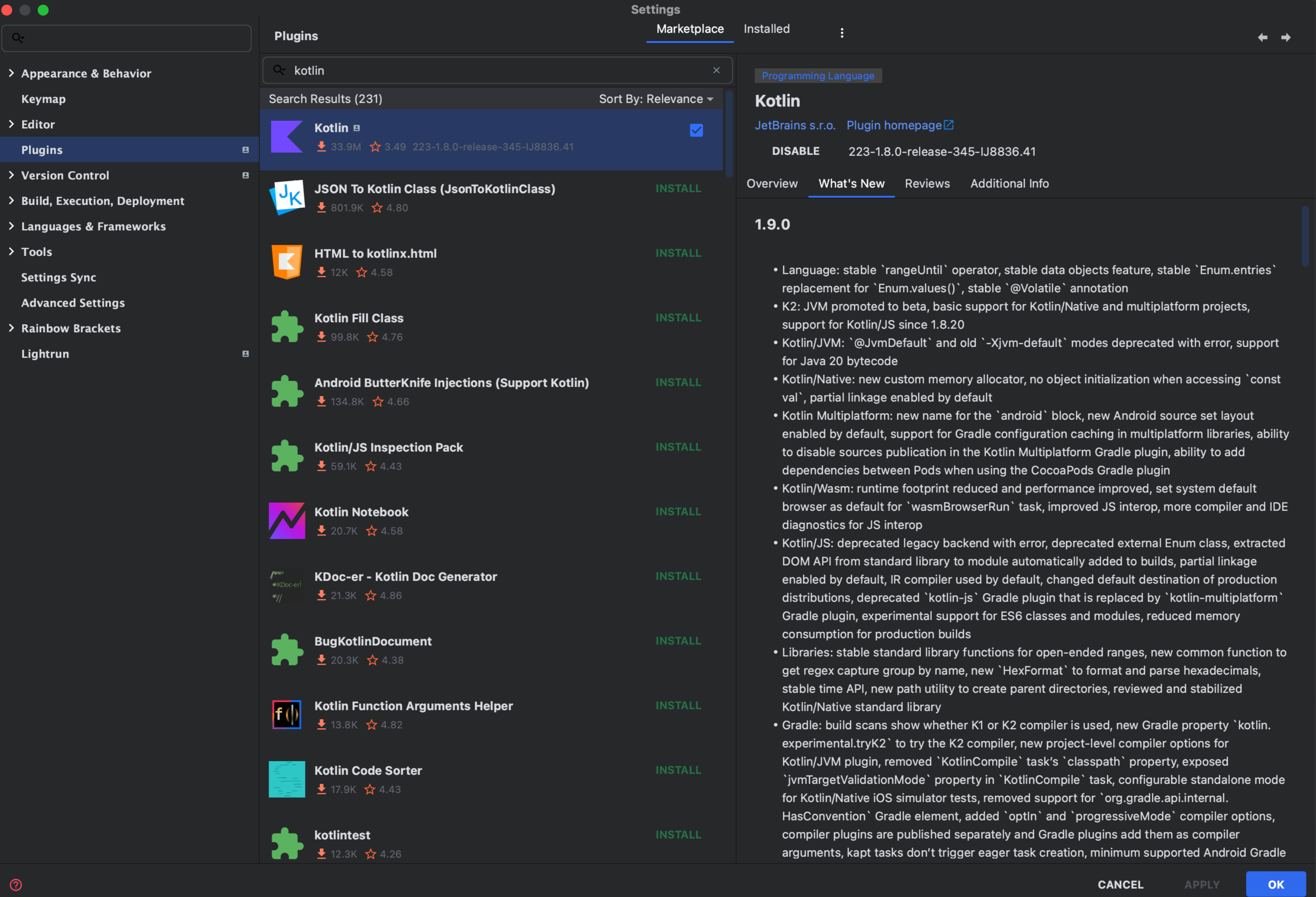Expand Build, Execution, Deployment node
Viewport: 1316px width, 897px height.
[x=11, y=201]
